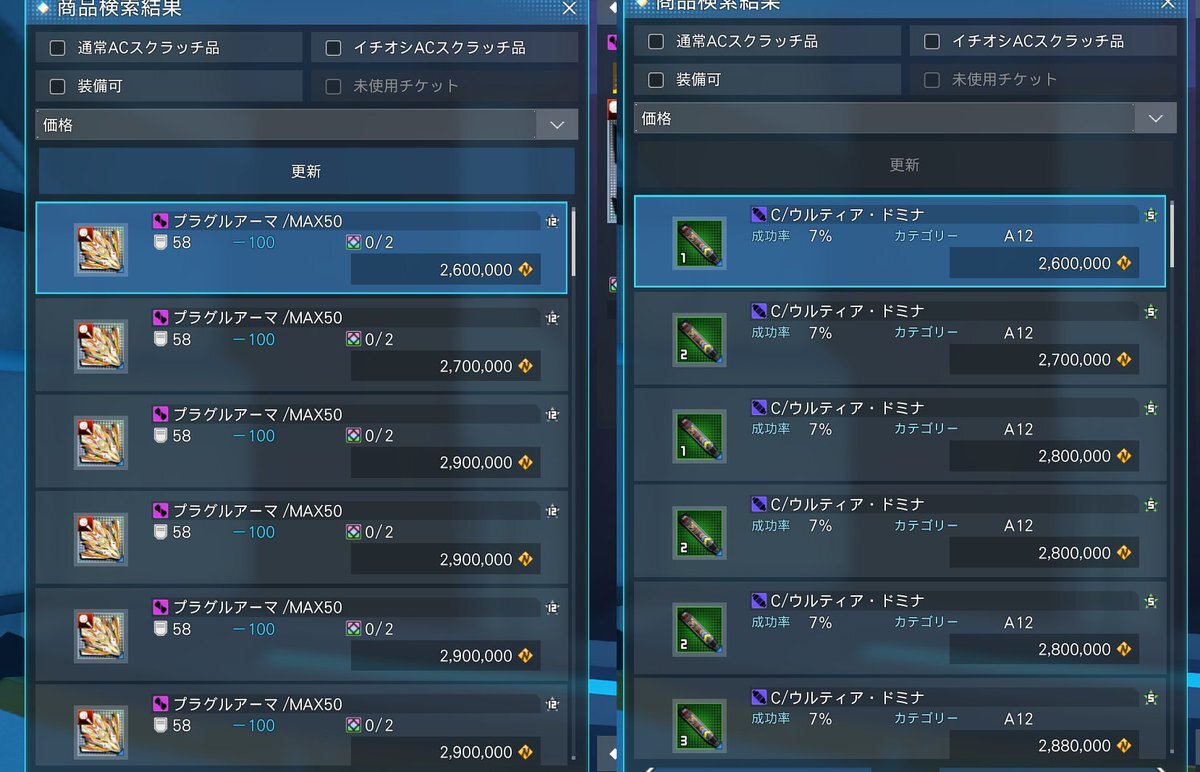Click the armor icon of the 2,600,000 listing

pos(100,249)
